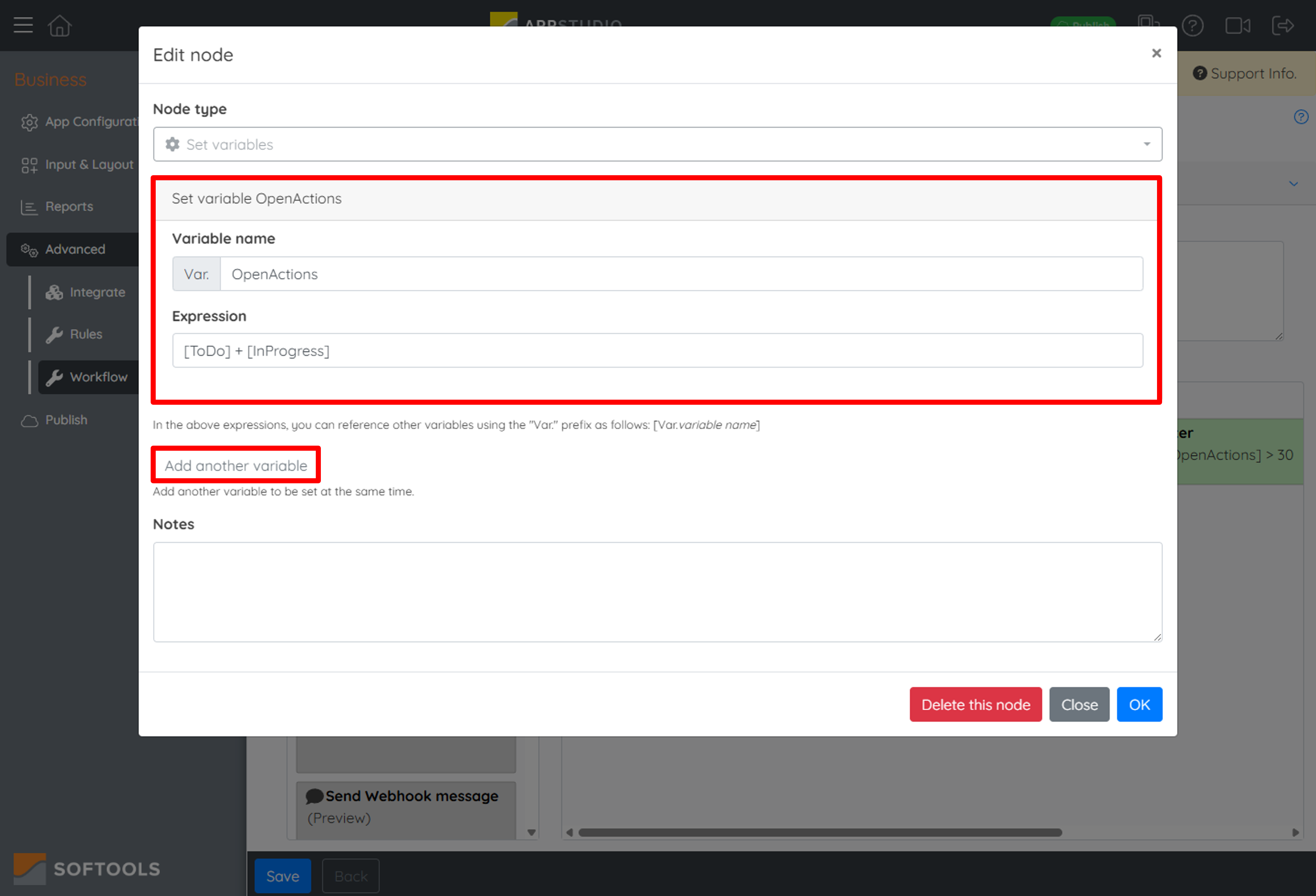Click the horizontal scrollbar under workflow canvas

tap(820, 833)
